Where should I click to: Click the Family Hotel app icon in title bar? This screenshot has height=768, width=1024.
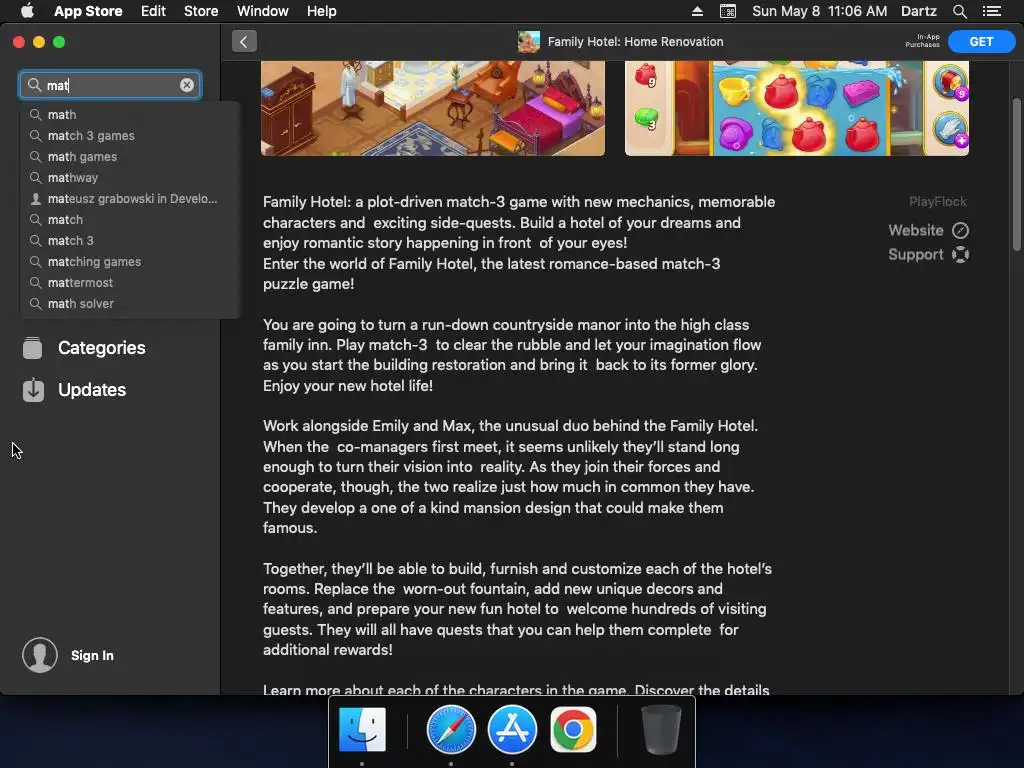click(x=529, y=42)
